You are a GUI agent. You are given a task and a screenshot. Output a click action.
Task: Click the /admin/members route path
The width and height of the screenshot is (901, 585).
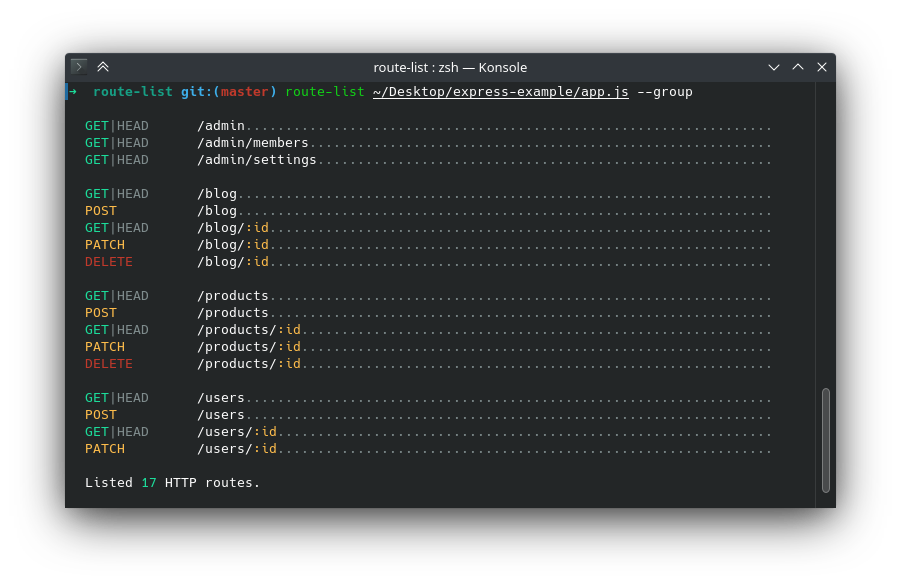253,143
